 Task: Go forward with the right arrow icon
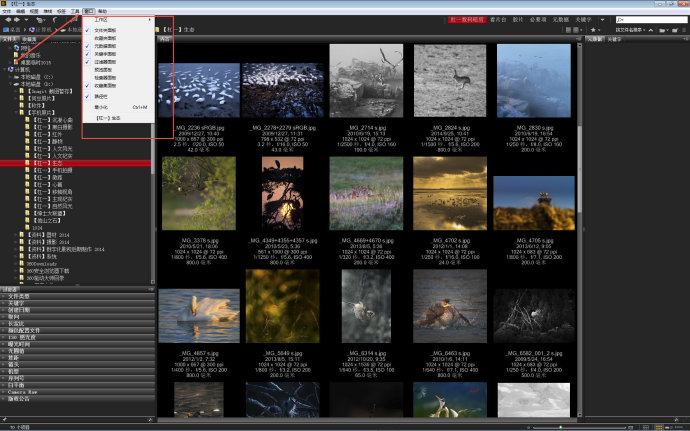coord(17,20)
